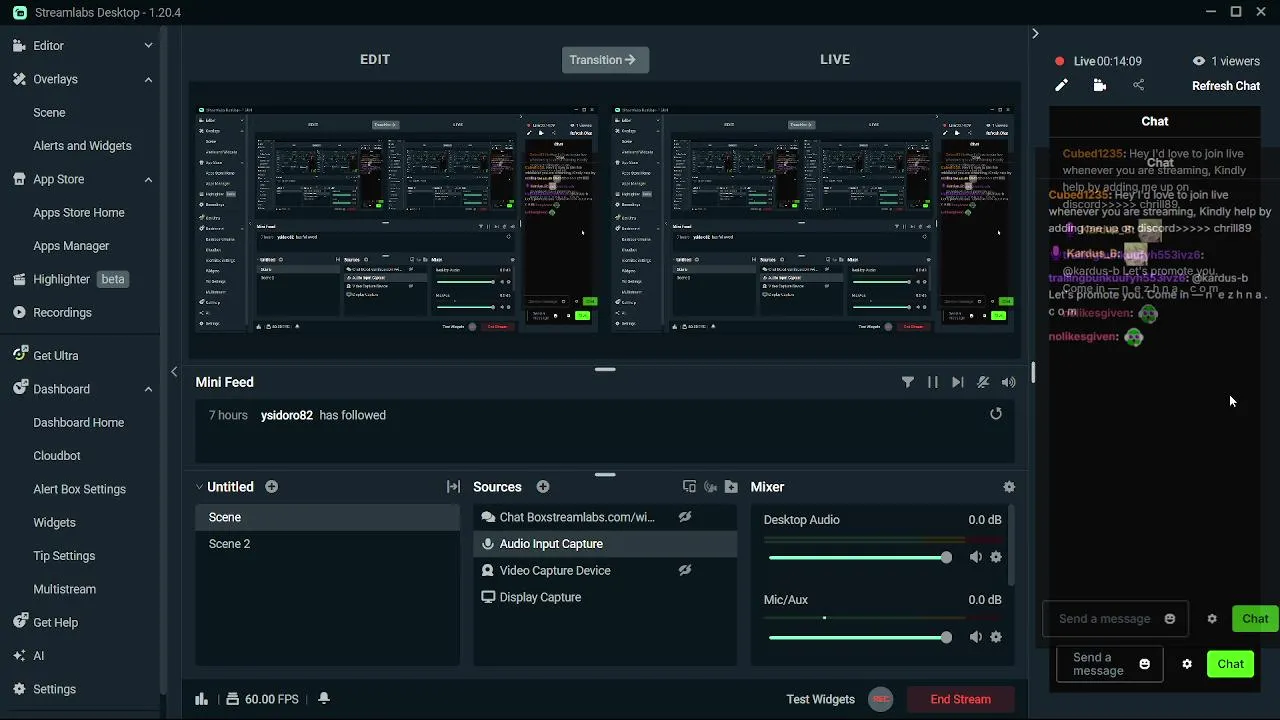Collapse the chat panel arrow

click(x=1035, y=33)
